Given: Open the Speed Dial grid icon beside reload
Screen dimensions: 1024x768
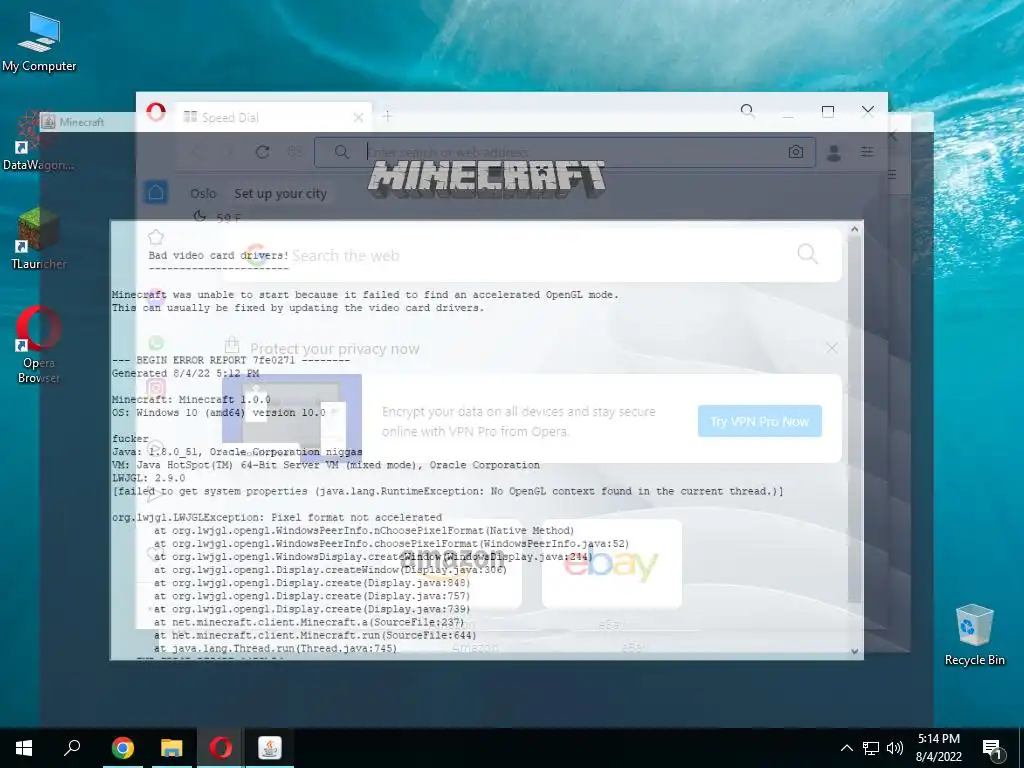Looking at the screenshot, I should [295, 152].
